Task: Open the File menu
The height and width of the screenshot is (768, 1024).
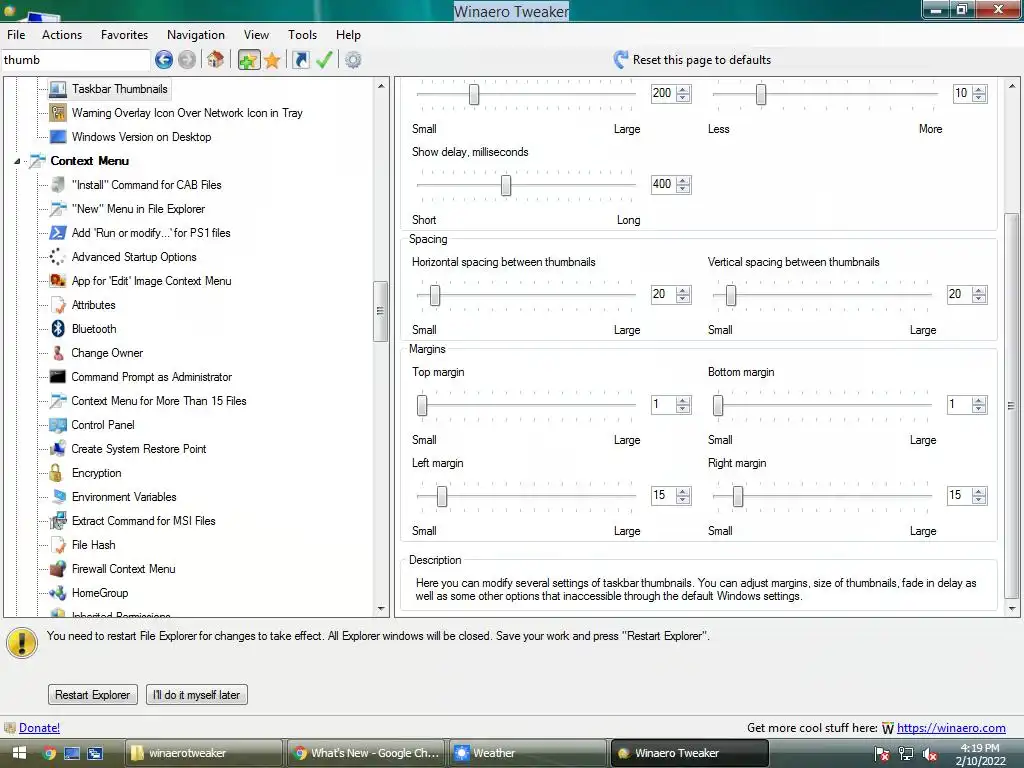Action: (x=16, y=35)
